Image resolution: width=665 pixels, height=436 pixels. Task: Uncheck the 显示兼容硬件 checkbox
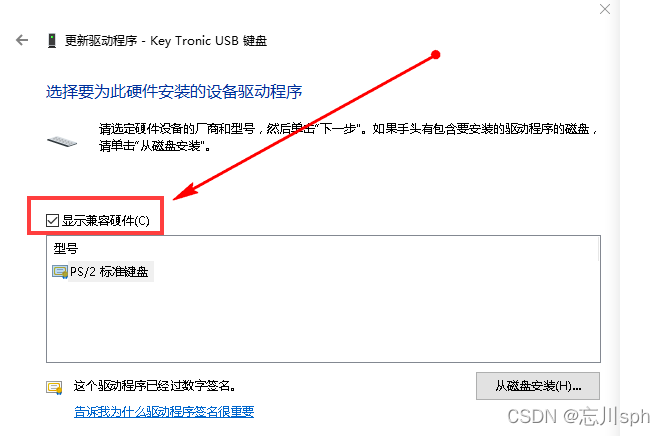click(52, 221)
